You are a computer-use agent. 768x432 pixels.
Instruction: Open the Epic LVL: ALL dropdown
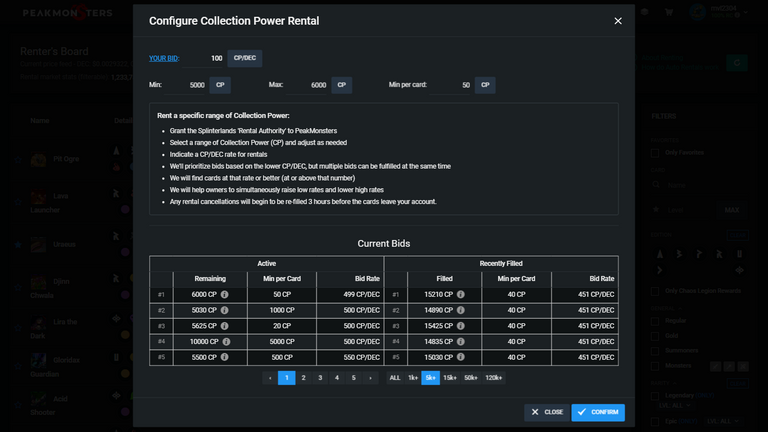722,421
